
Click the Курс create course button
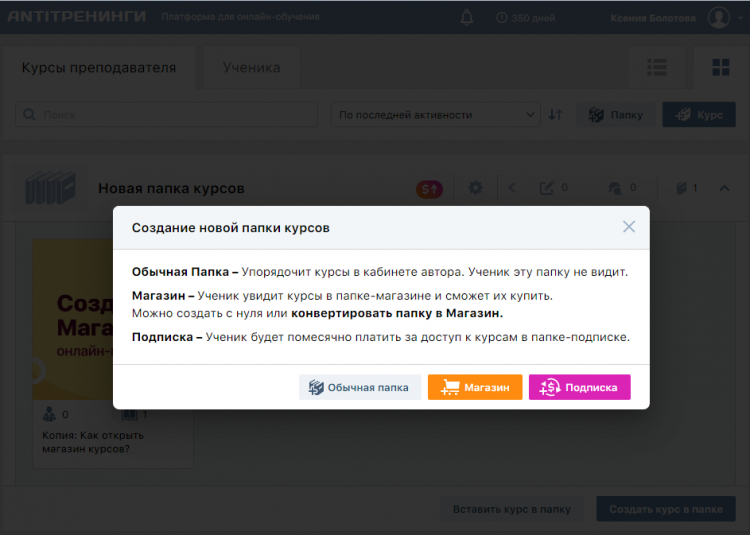point(699,115)
